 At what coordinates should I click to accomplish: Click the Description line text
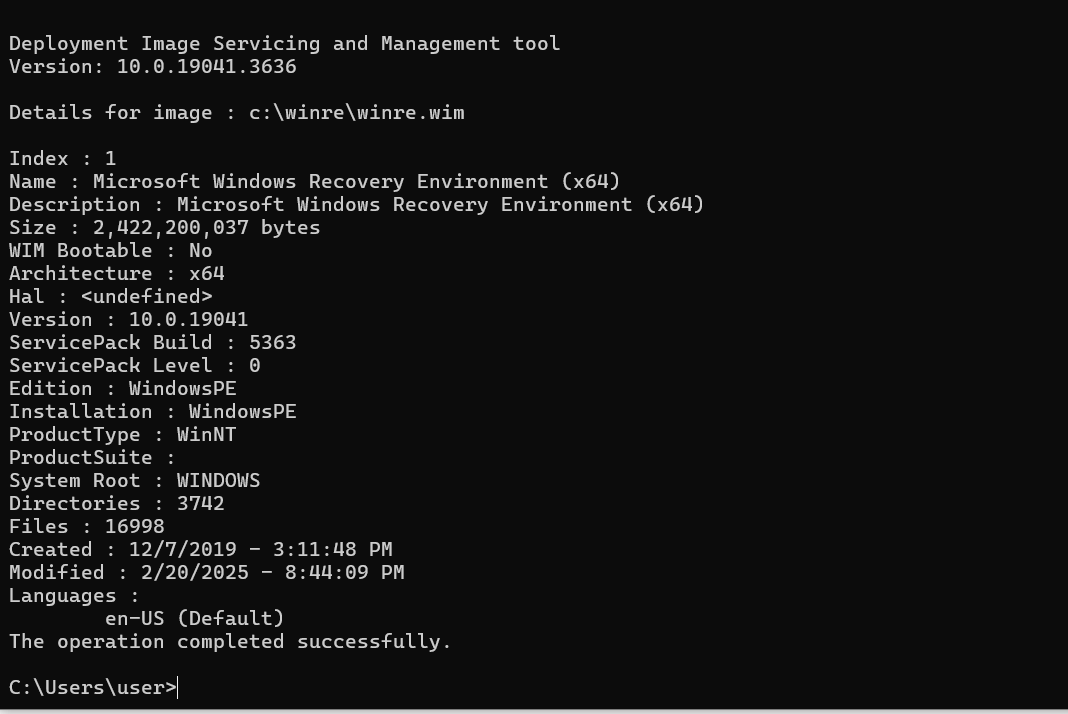click(x=356, y=205)
